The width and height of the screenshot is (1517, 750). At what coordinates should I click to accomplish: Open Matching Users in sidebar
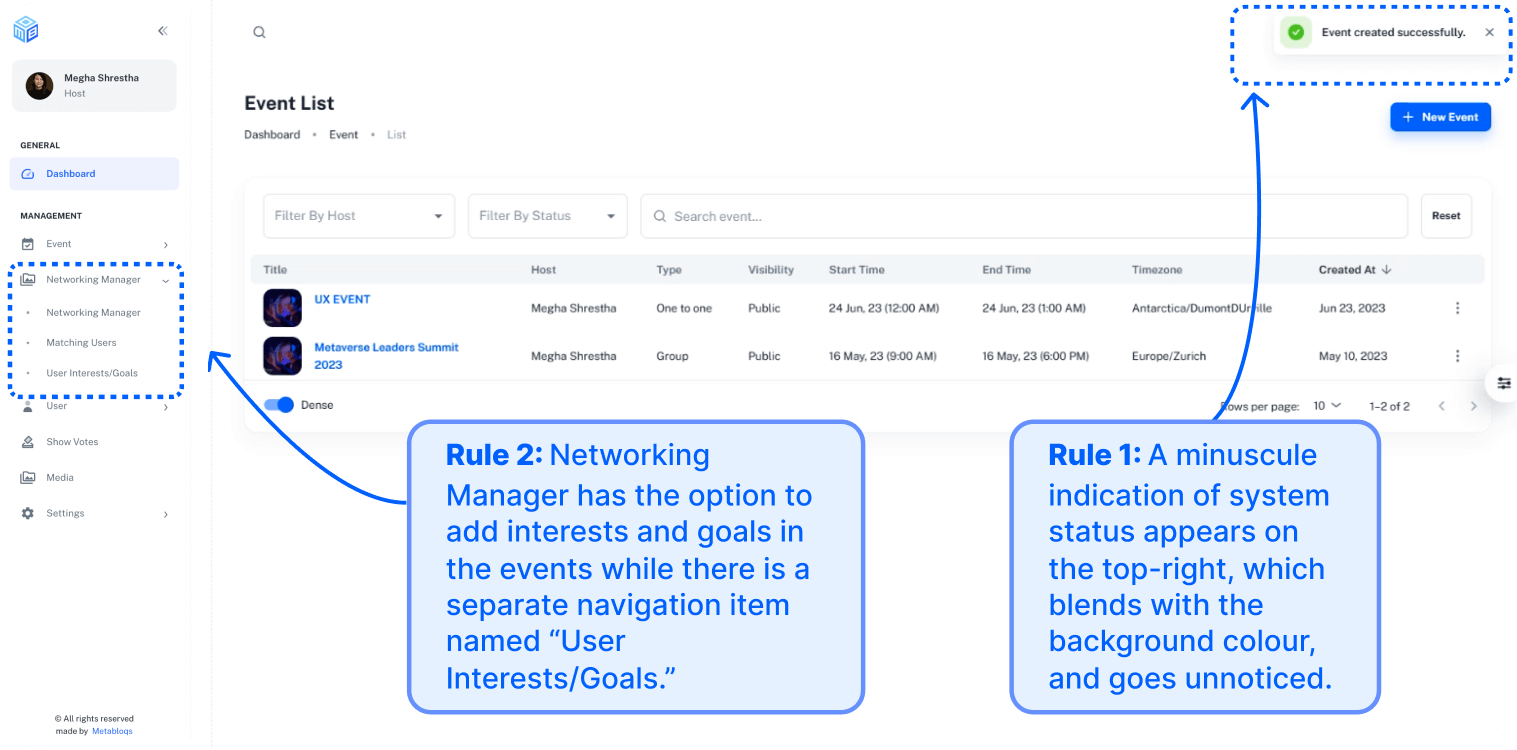pos(81,343)
